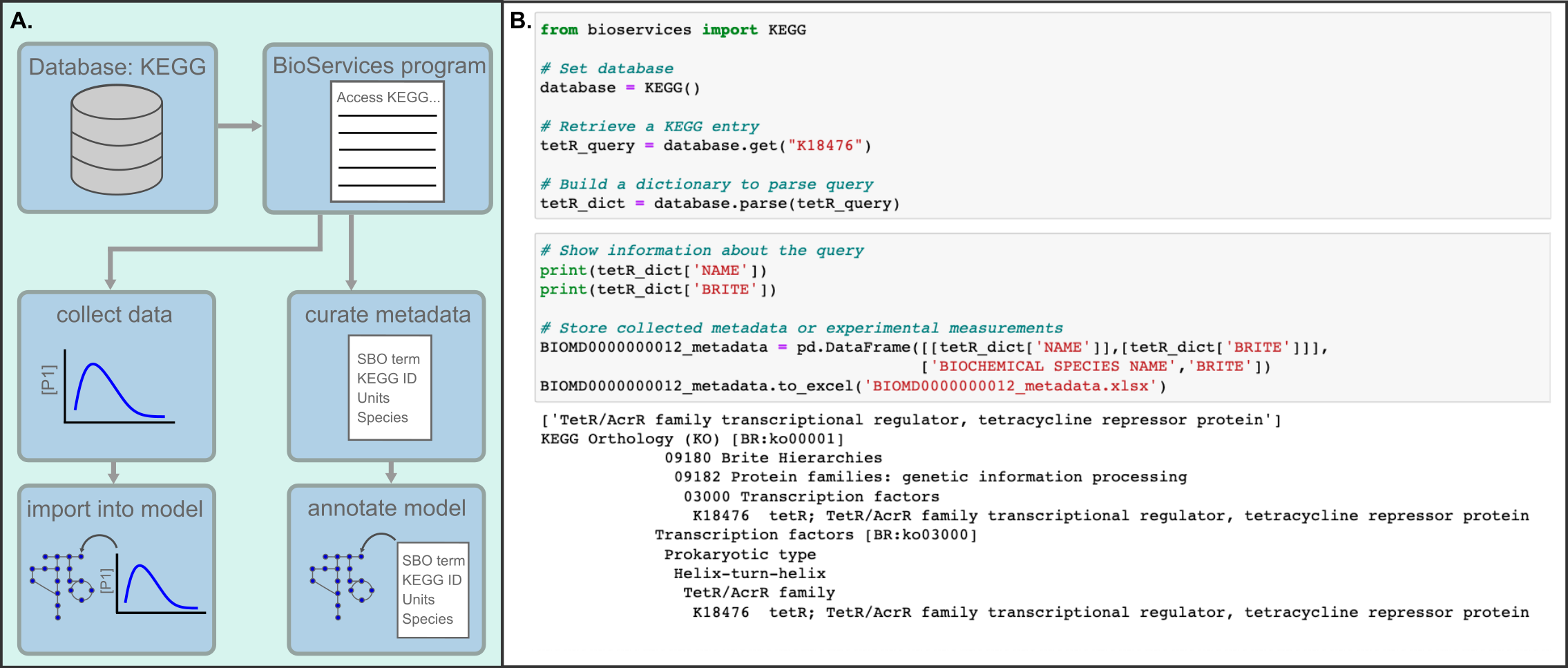Click the 'Database: KEGG' heading

(x=117, y=66)
